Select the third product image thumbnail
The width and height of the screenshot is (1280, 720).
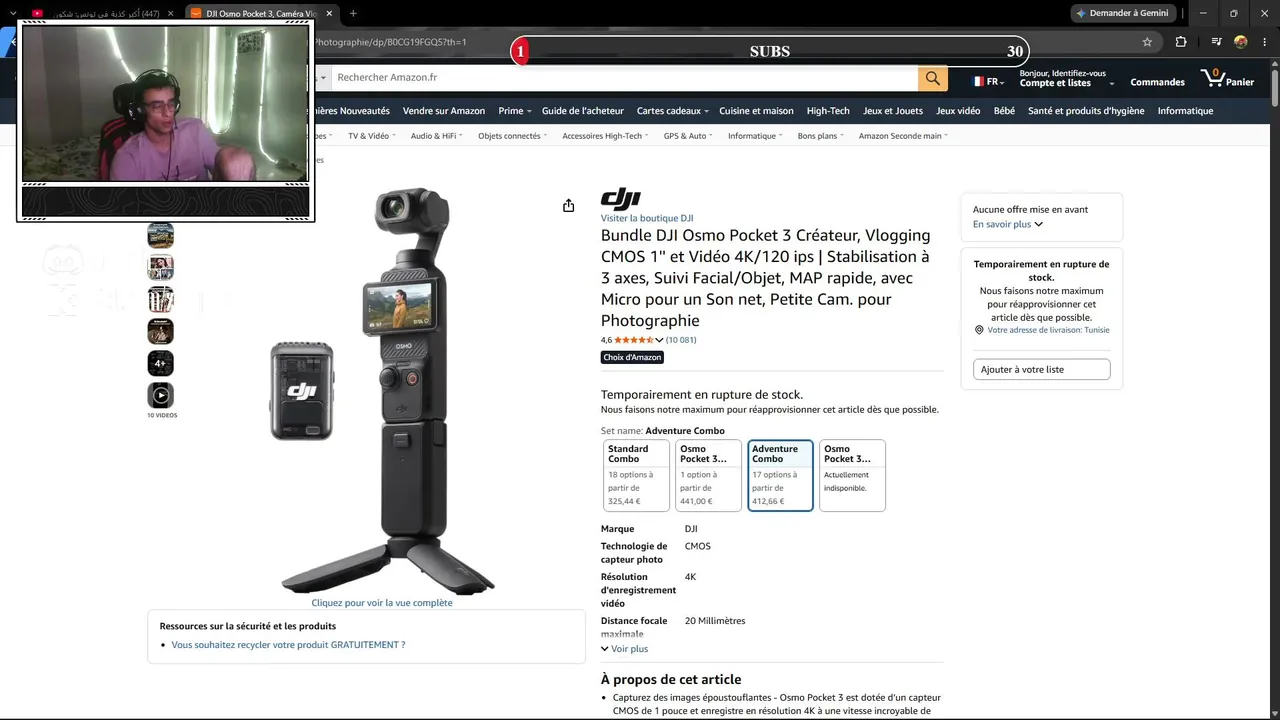pyautogui.click(x=160, y=299)
